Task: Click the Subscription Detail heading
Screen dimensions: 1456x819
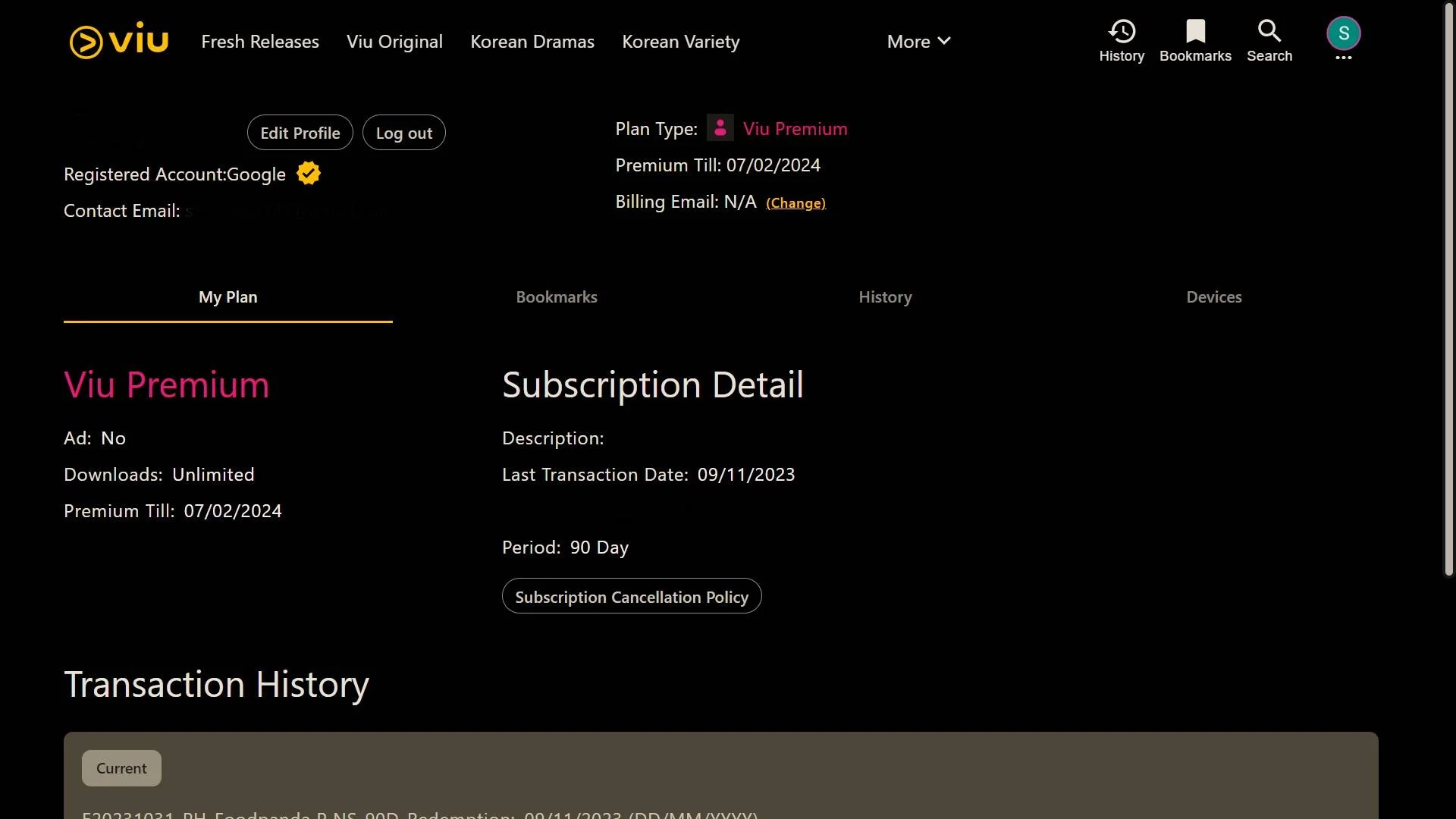Action: coord(653,385)
